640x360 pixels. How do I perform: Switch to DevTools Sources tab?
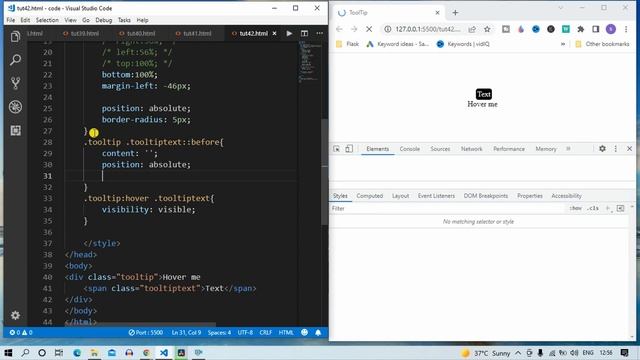tap(440, 149)
